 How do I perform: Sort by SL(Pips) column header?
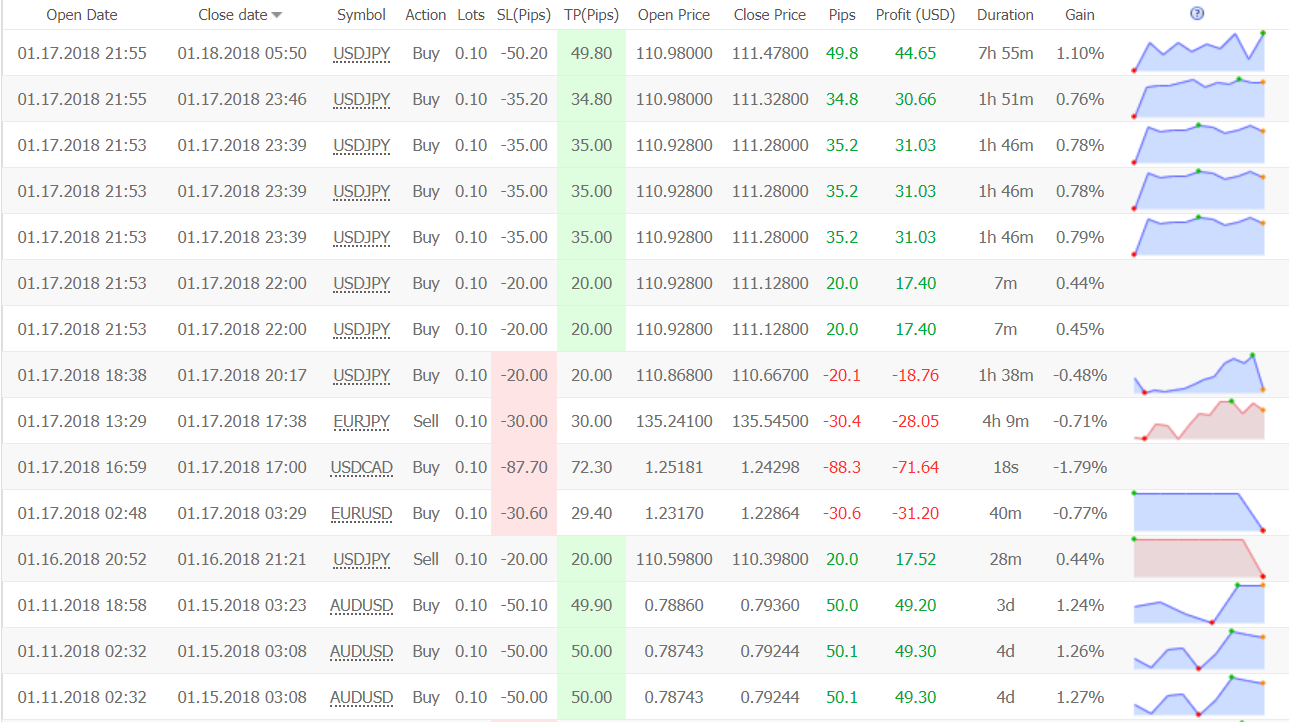524,15
